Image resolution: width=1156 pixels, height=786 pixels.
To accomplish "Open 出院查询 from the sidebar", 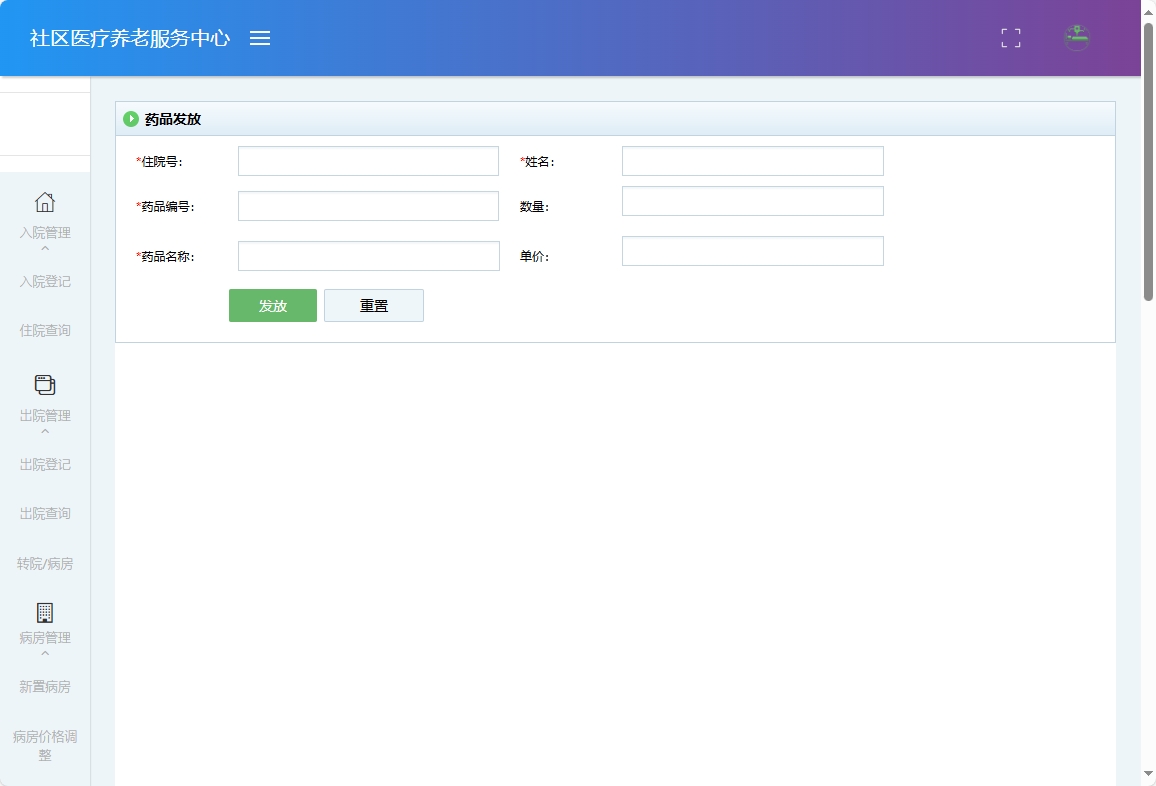I will point(45,513).
